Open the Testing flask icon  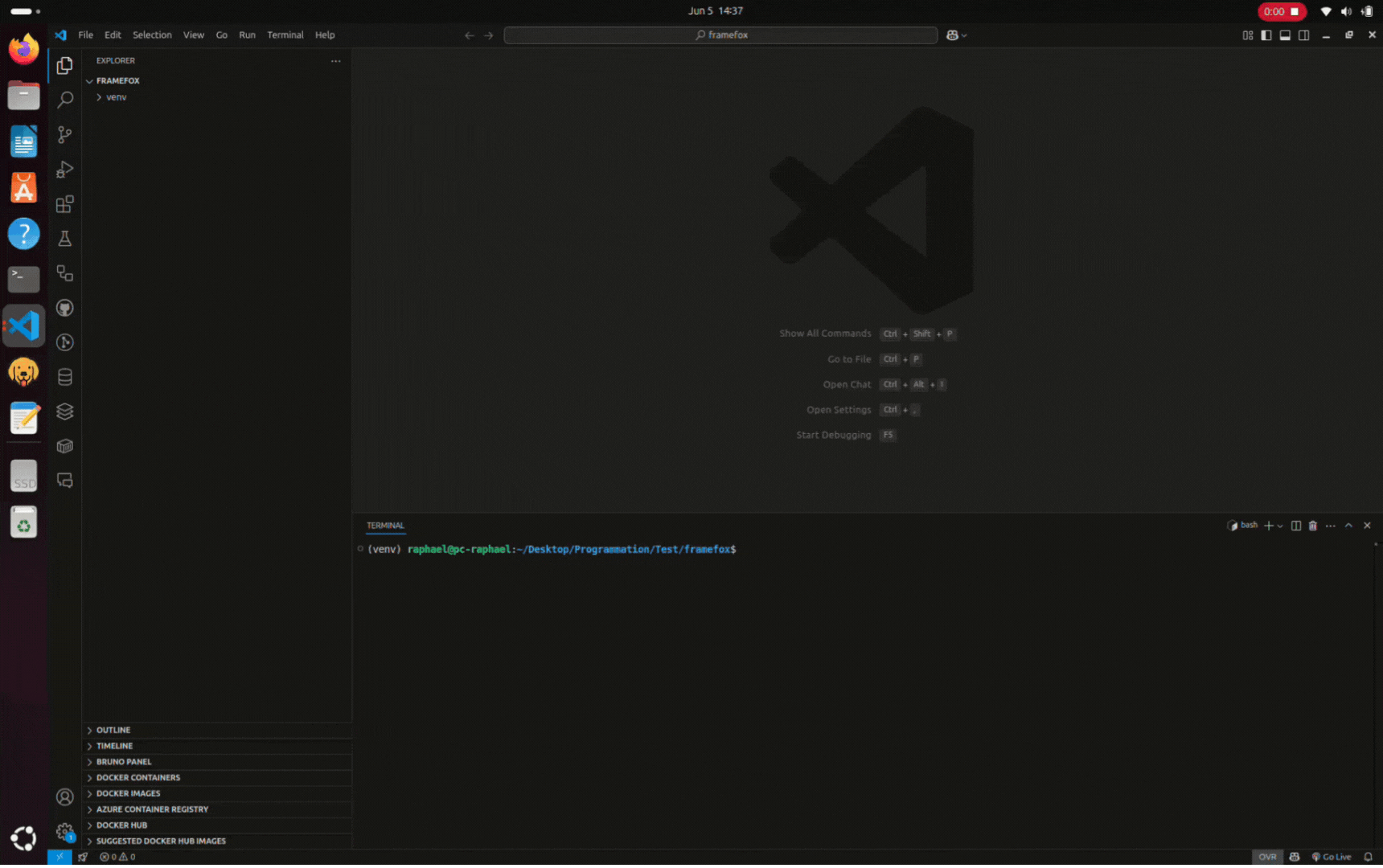tap(65, 238)
